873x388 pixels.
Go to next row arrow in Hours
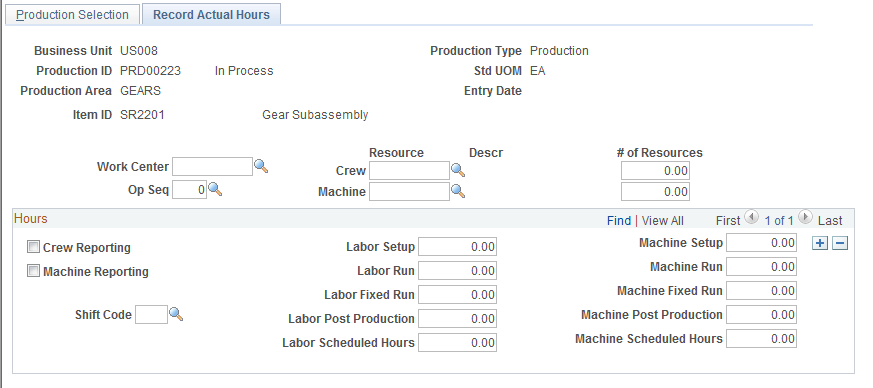click(x=805, y=217)
